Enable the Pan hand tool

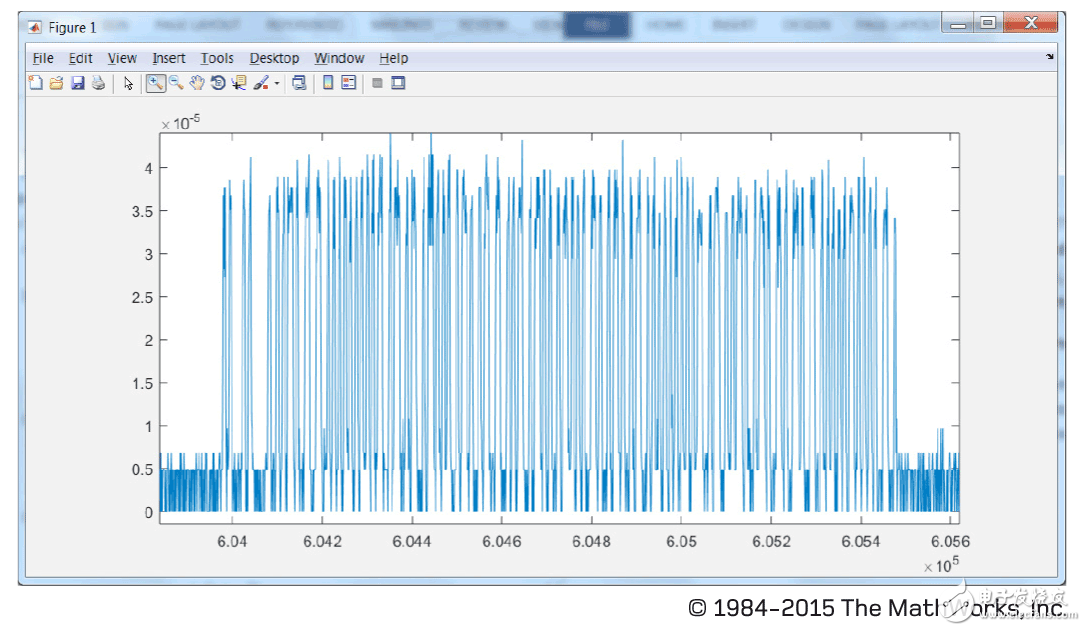click(x=197, y=84)
